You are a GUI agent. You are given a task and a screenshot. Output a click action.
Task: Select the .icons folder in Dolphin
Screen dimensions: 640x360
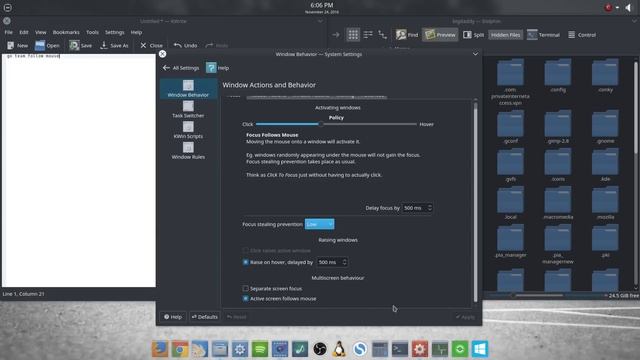pos(558,164)
